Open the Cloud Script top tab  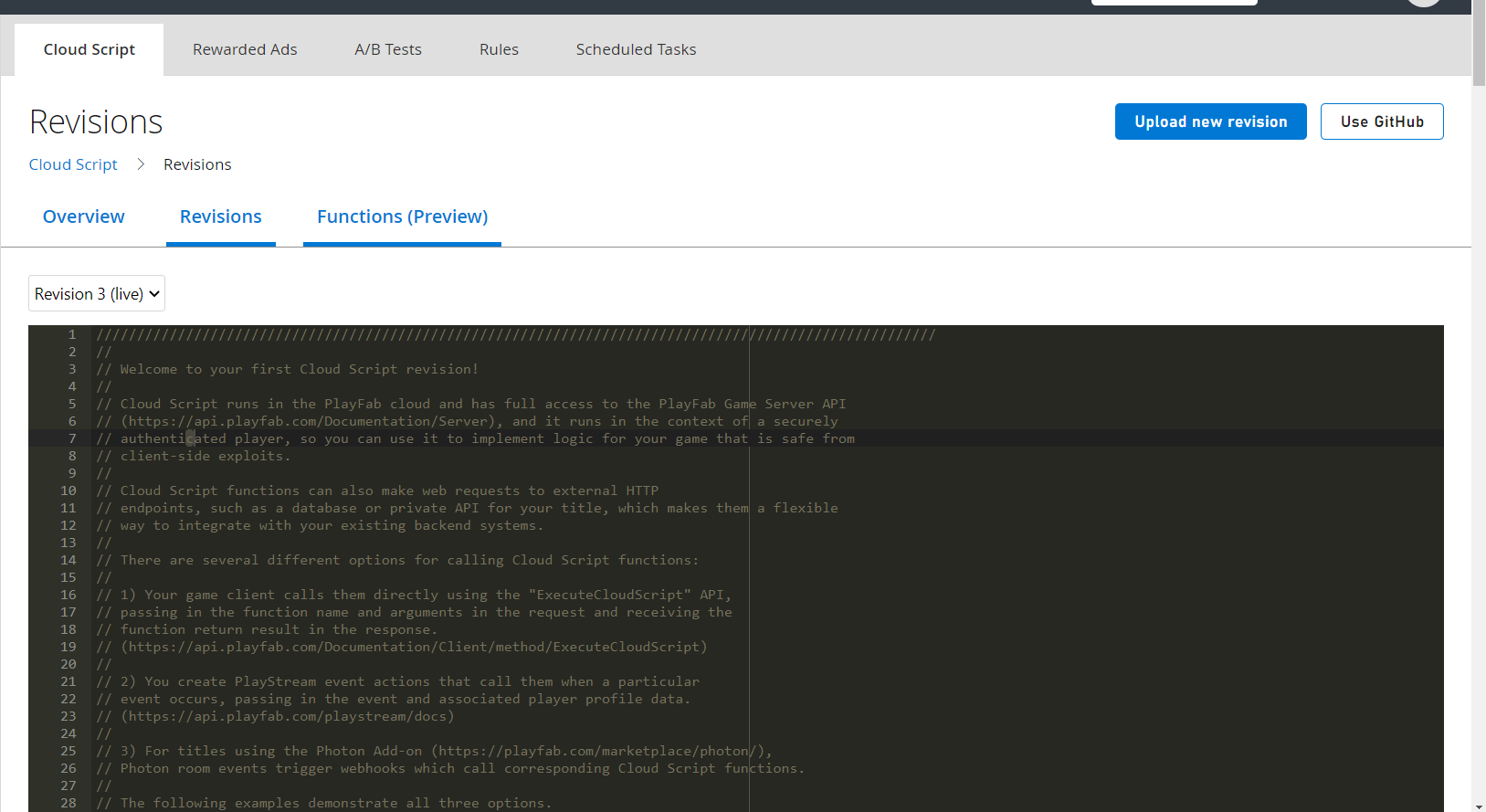pyautogui.click(x=90, y=49)
